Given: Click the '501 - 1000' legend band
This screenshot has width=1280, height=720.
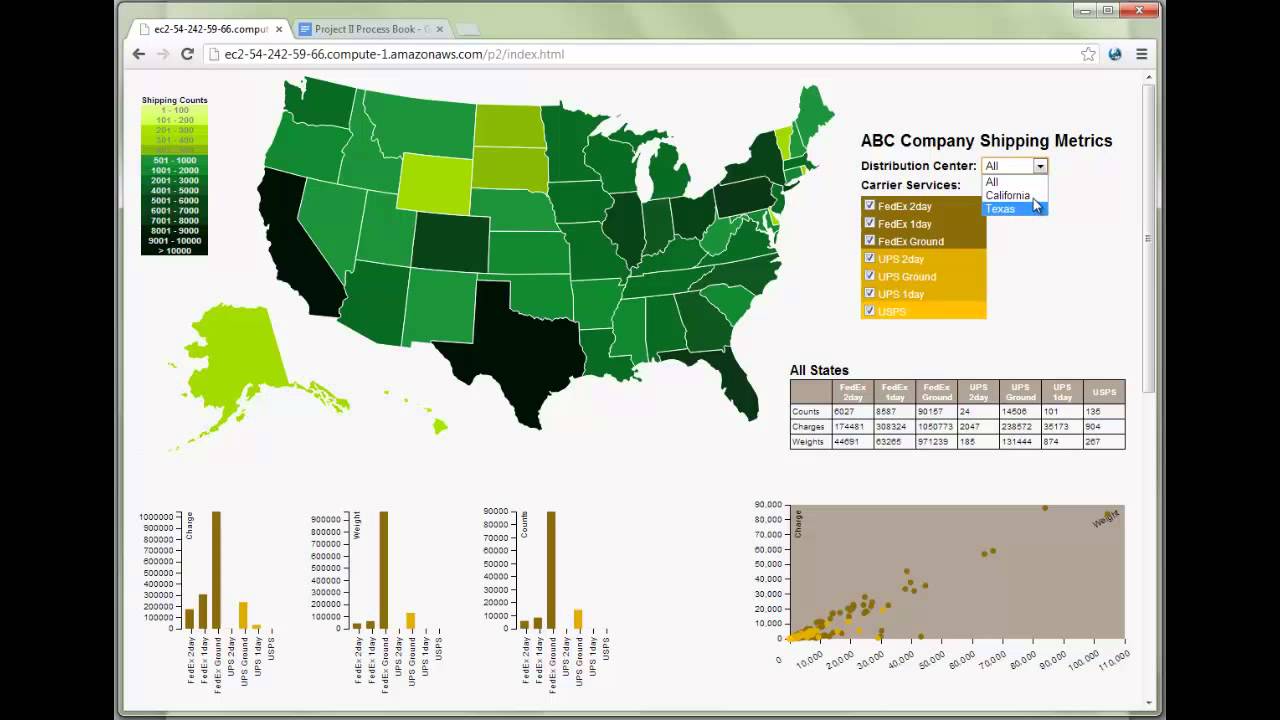Looking at the screenshot, I should [174, 160].
